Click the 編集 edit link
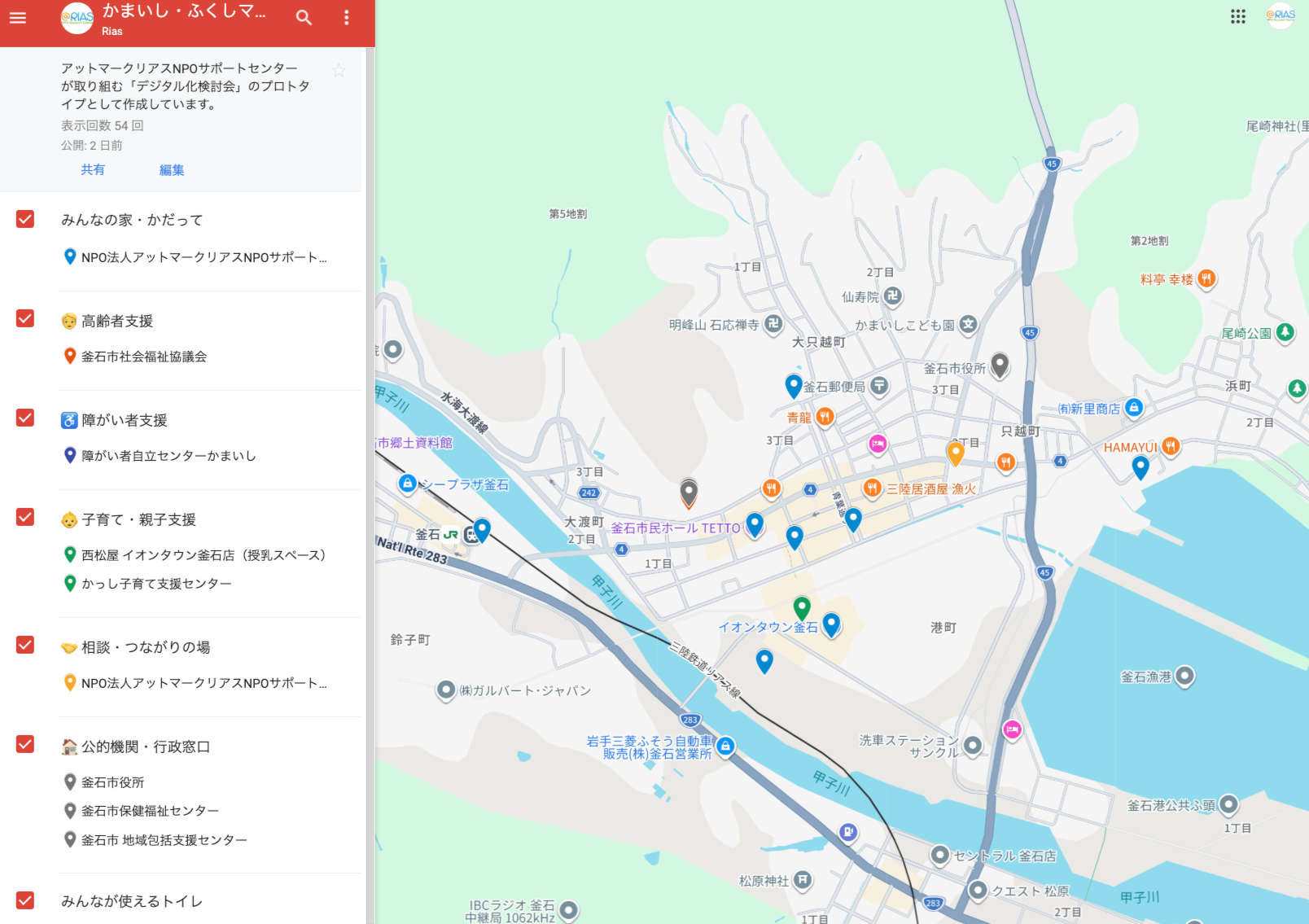The height and width of the screenshot is (924, 1309). pyautogui.click(x=172, y=169)
